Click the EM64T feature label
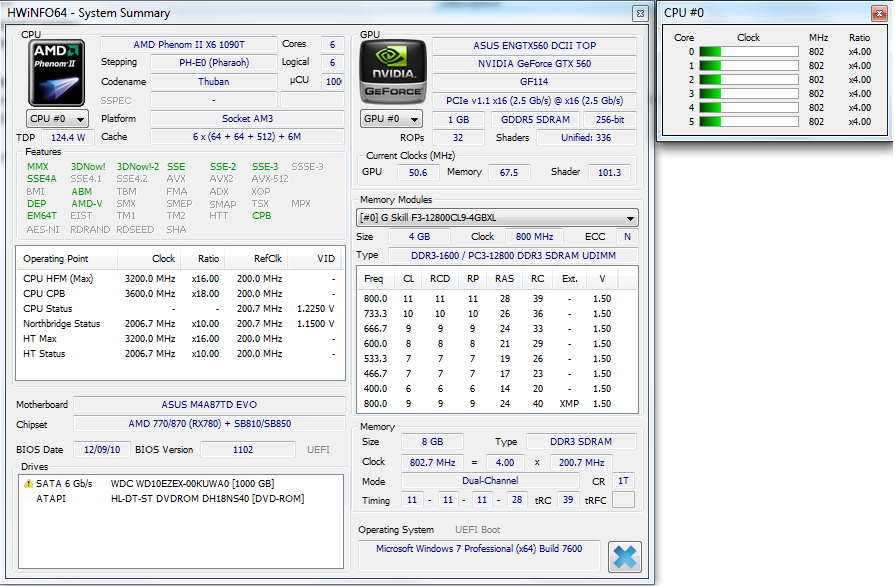This screenshot has height=586, width=895. 42,216
